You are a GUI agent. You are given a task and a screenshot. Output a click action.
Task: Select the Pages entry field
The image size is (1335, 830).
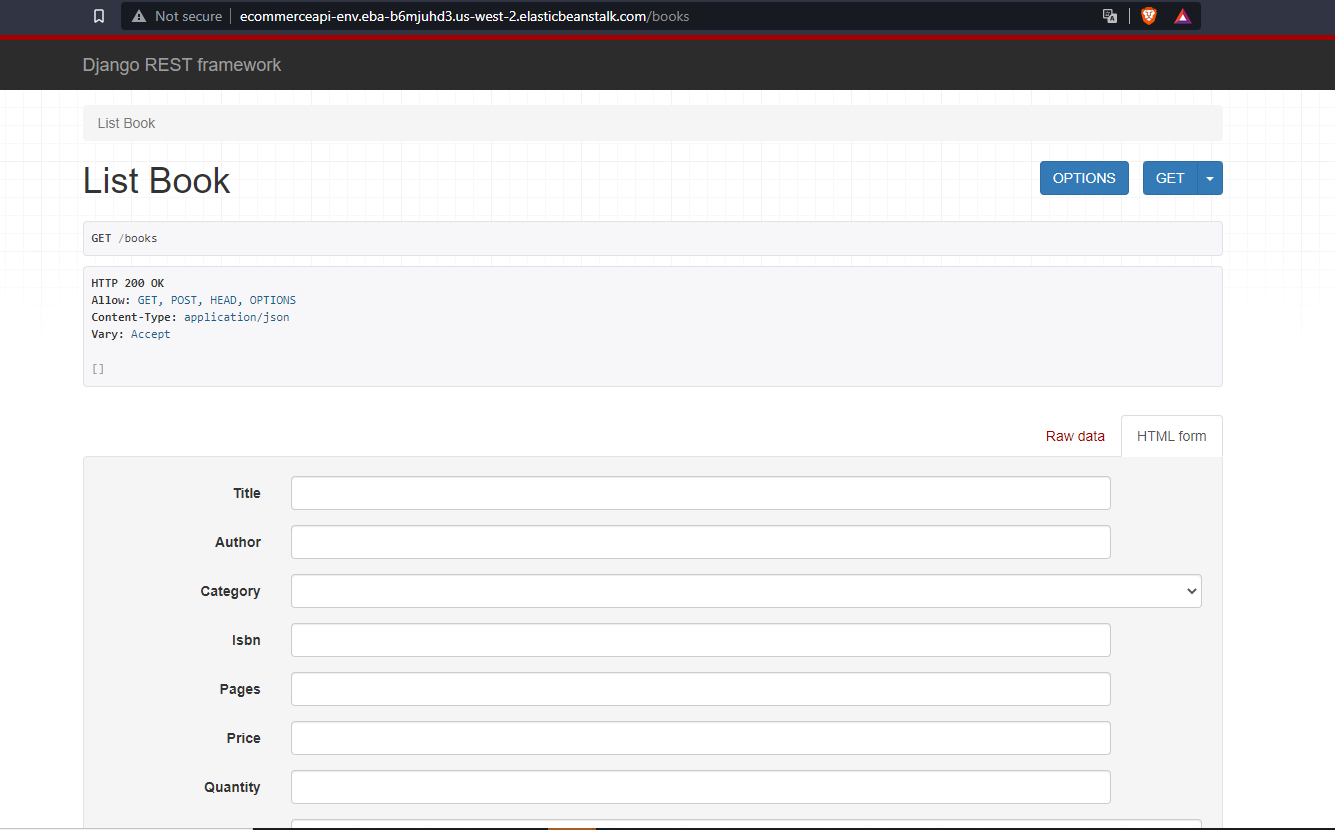(700, 688)
